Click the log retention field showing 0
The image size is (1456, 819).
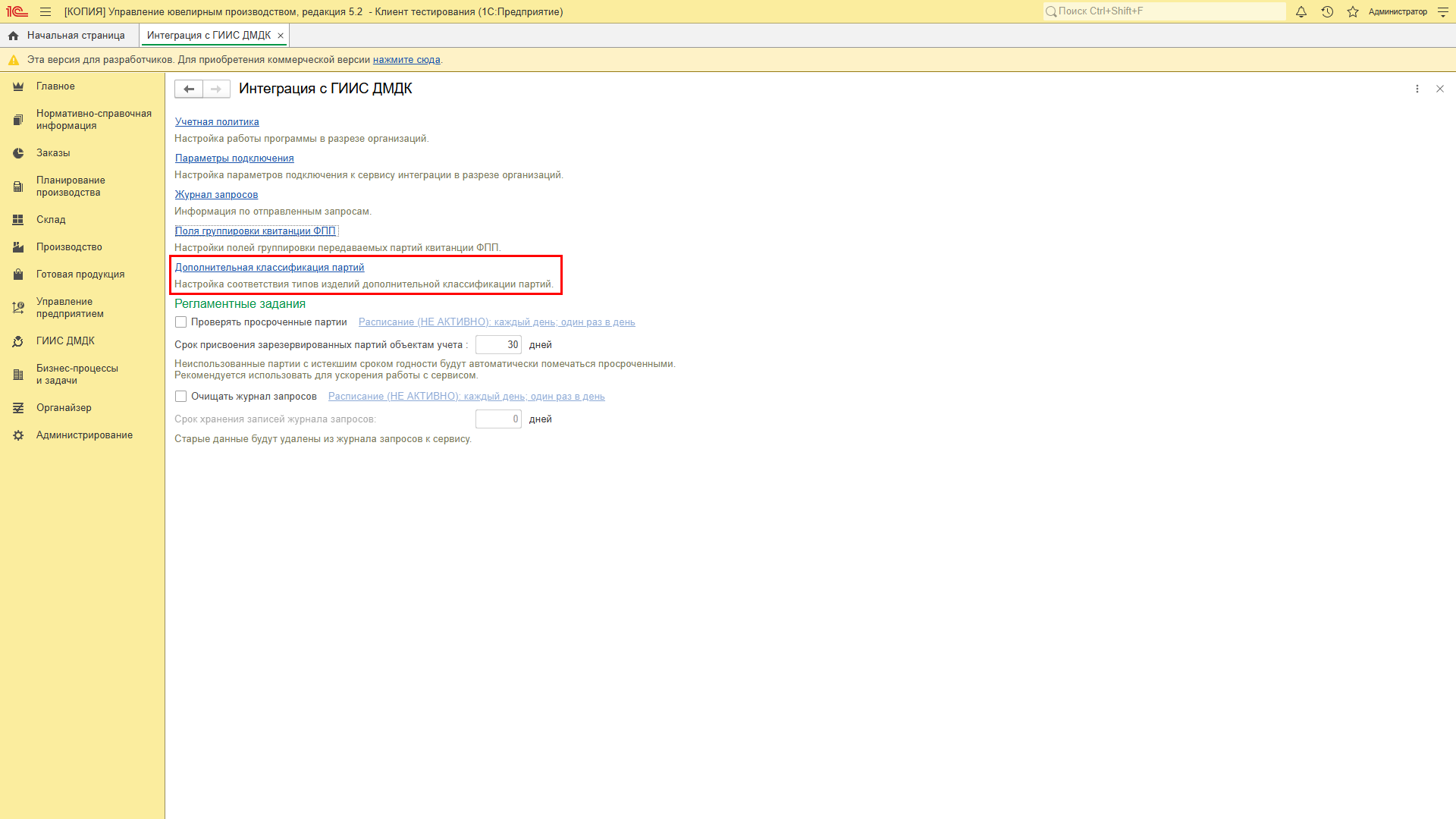click(x=498, y=419)
